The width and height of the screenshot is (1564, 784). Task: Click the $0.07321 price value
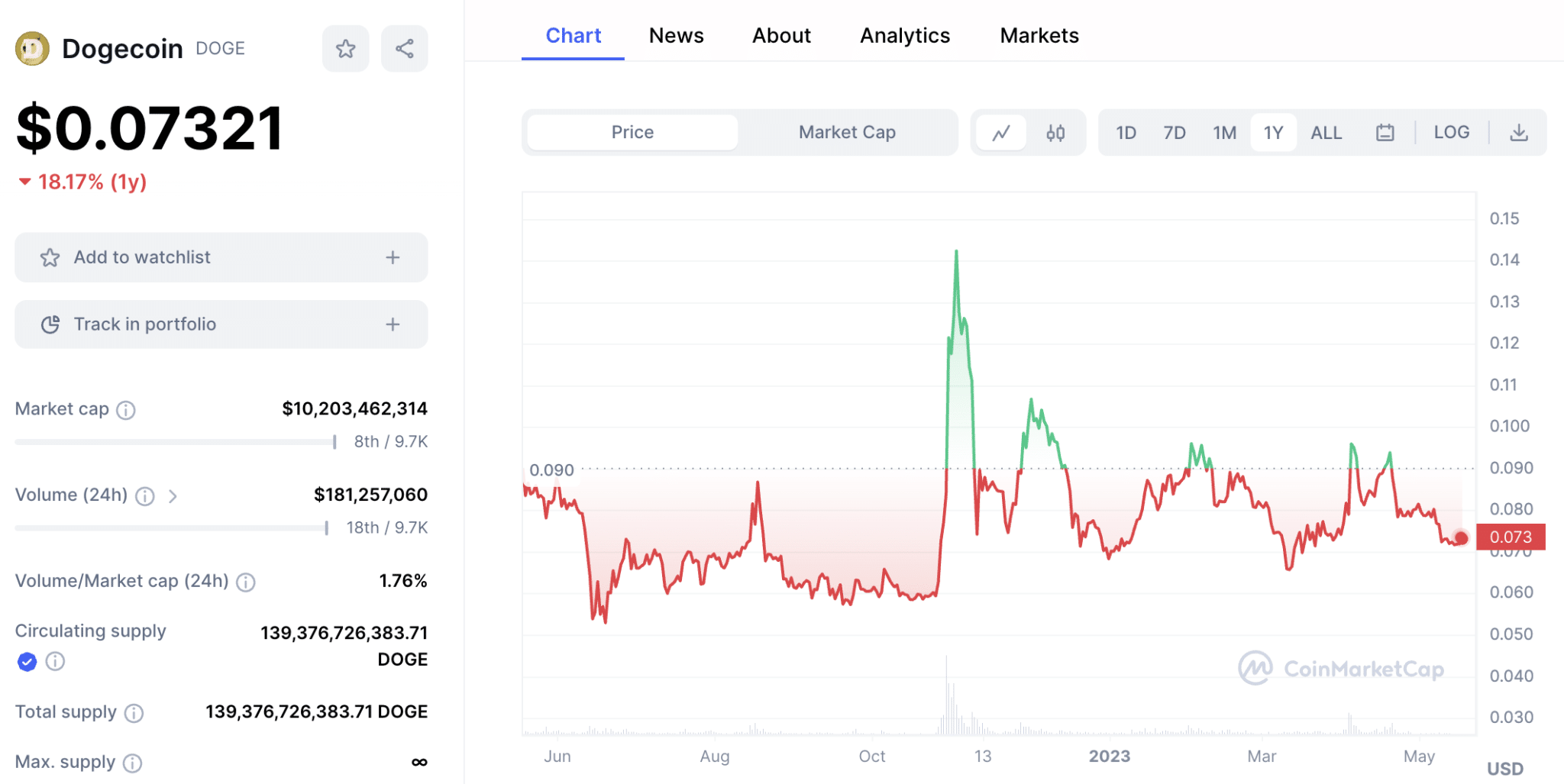coord(150,128)
